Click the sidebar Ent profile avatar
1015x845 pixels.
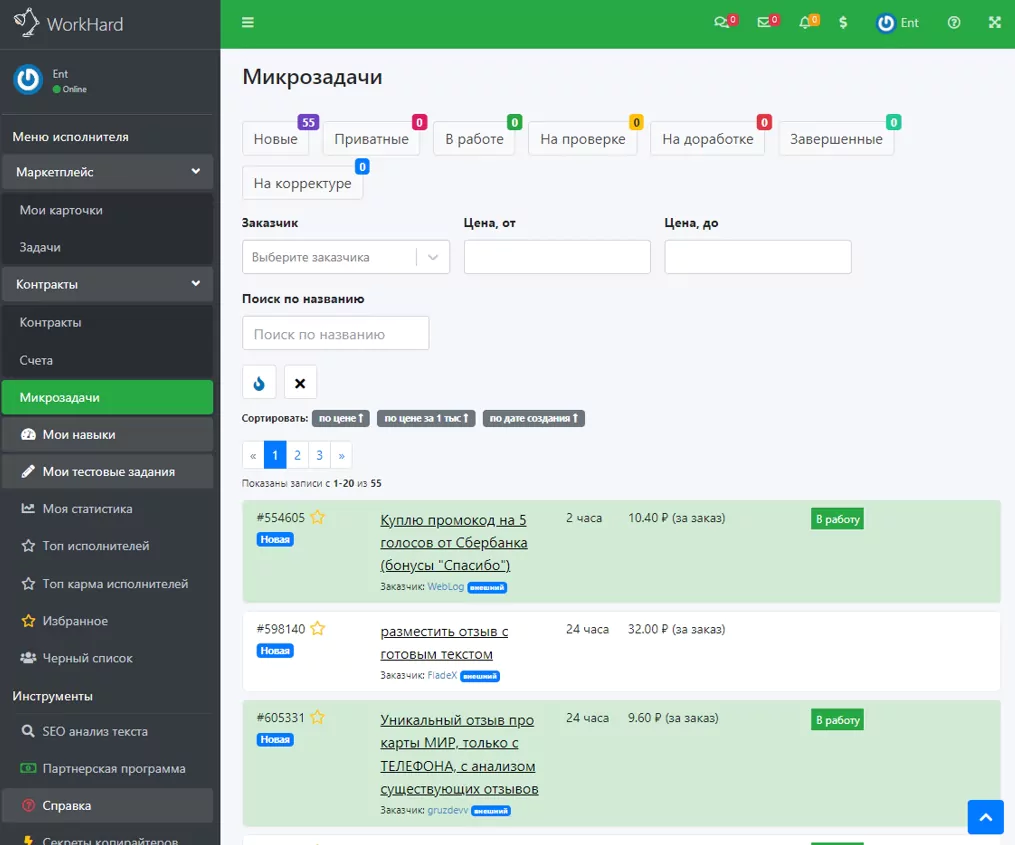click(x=28, y=80)
